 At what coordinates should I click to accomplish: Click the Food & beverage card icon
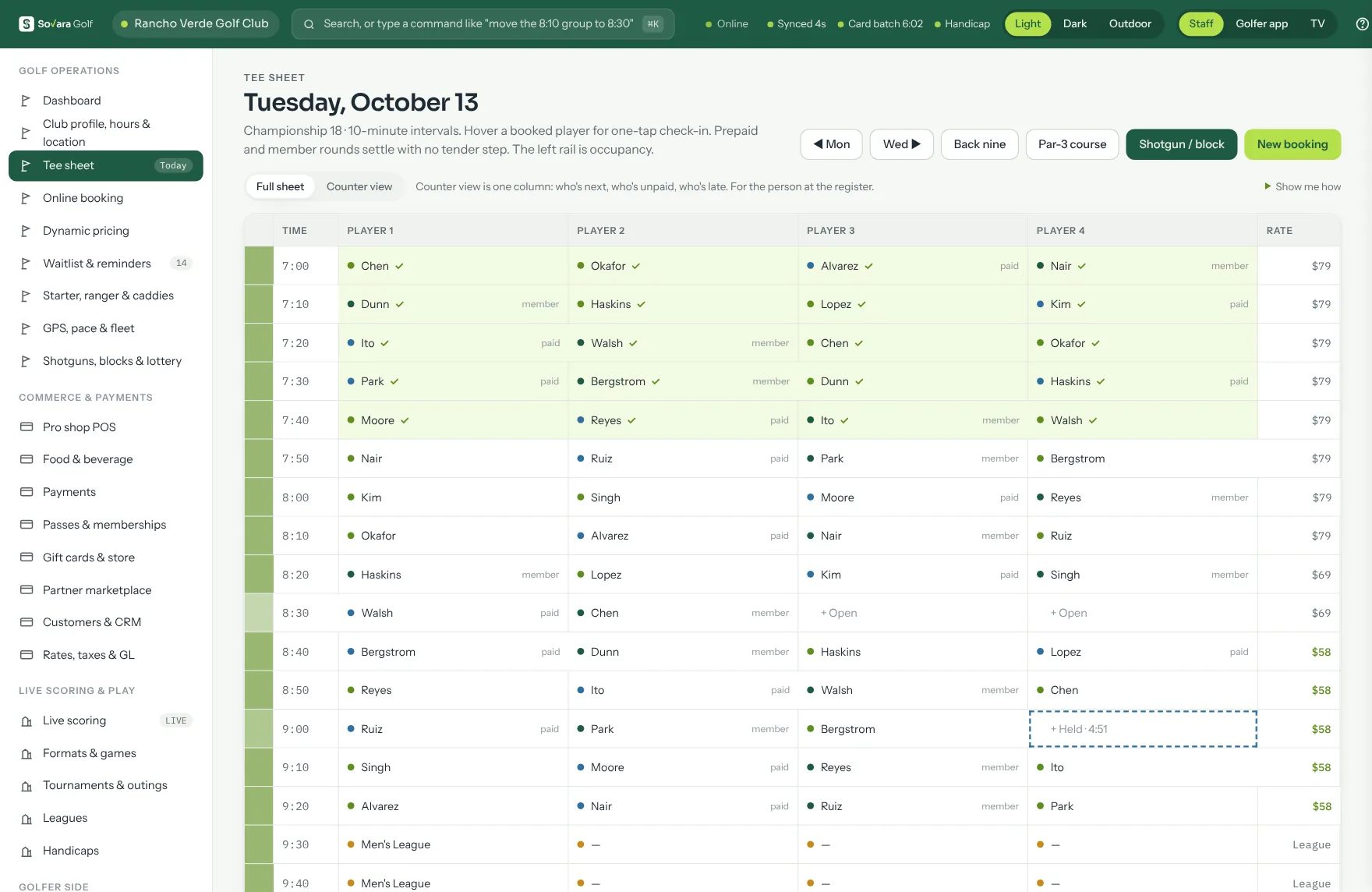(27, 459)
